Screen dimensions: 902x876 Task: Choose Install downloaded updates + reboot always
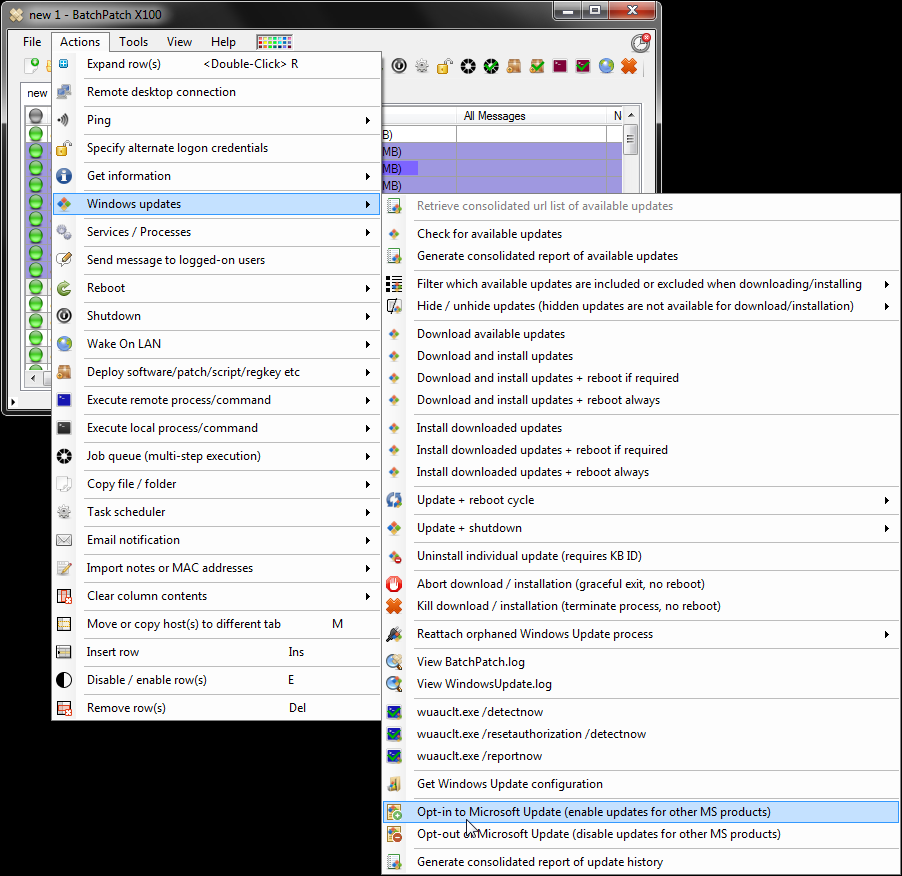641,472
